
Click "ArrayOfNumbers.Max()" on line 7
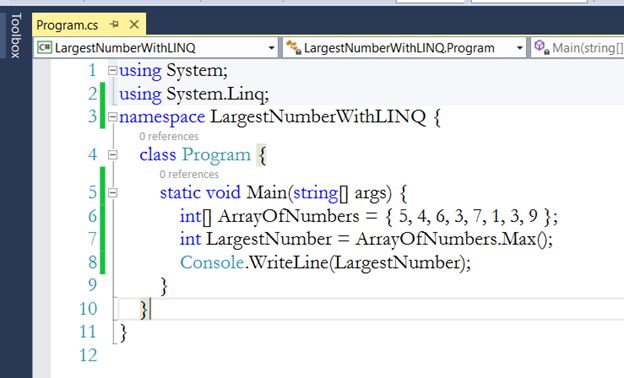pos(452,240)
